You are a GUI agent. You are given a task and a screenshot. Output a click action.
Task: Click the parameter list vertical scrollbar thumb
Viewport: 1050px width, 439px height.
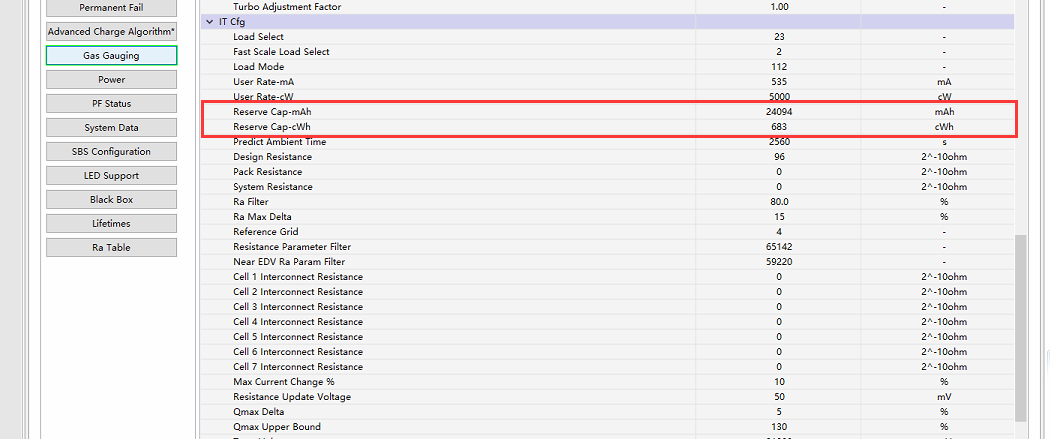click(x=1021, y=328)
